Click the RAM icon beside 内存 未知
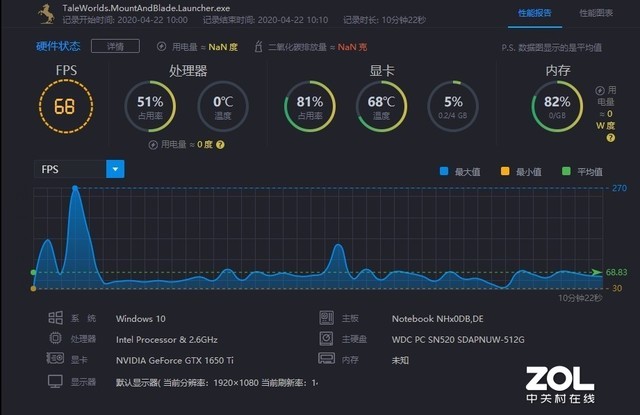The height and width of the screenshot is (415, 640). [327, 358]
